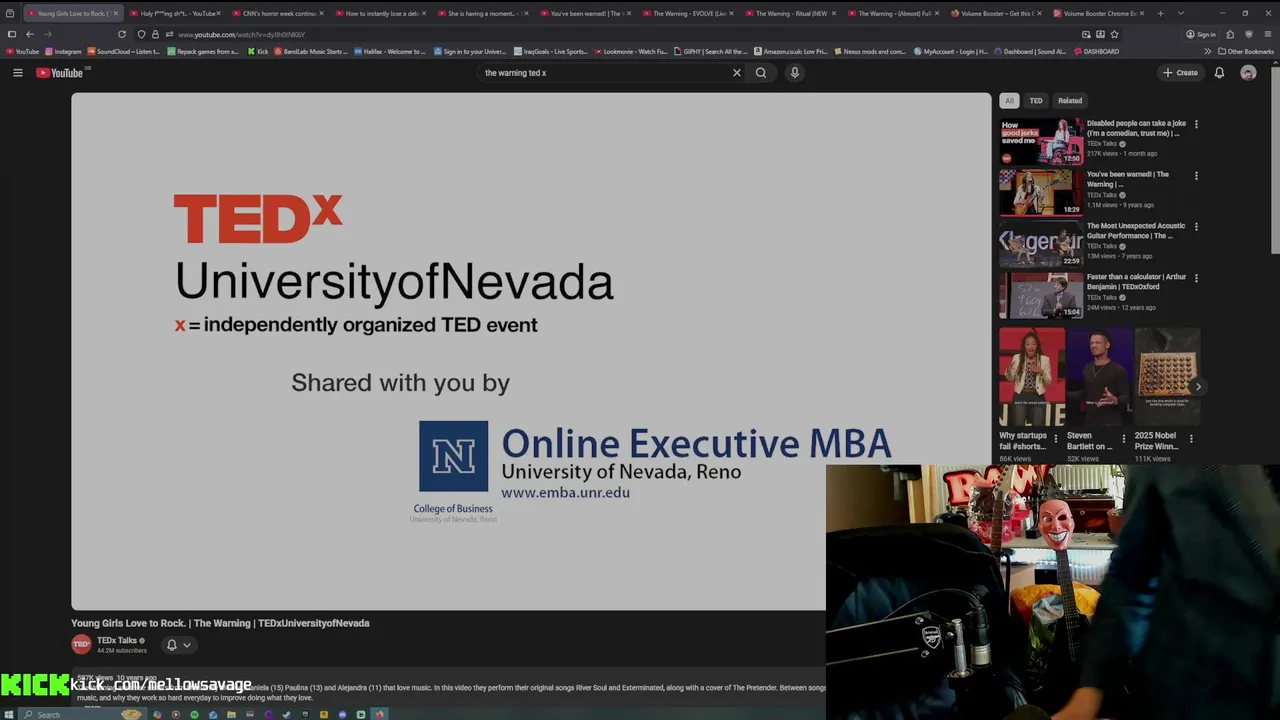Open the YouTube guide hamburger menu
1280x720 pixels.
17,73
